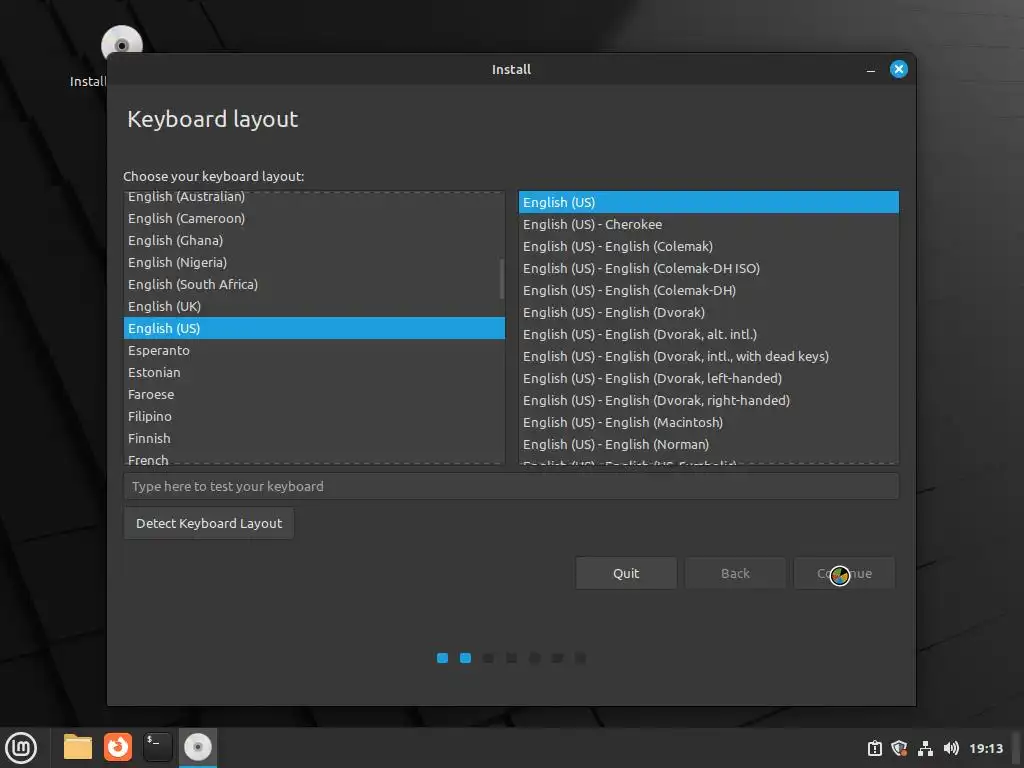
Task: Select English (US) in left list
Action: click(x=314, y=328)
